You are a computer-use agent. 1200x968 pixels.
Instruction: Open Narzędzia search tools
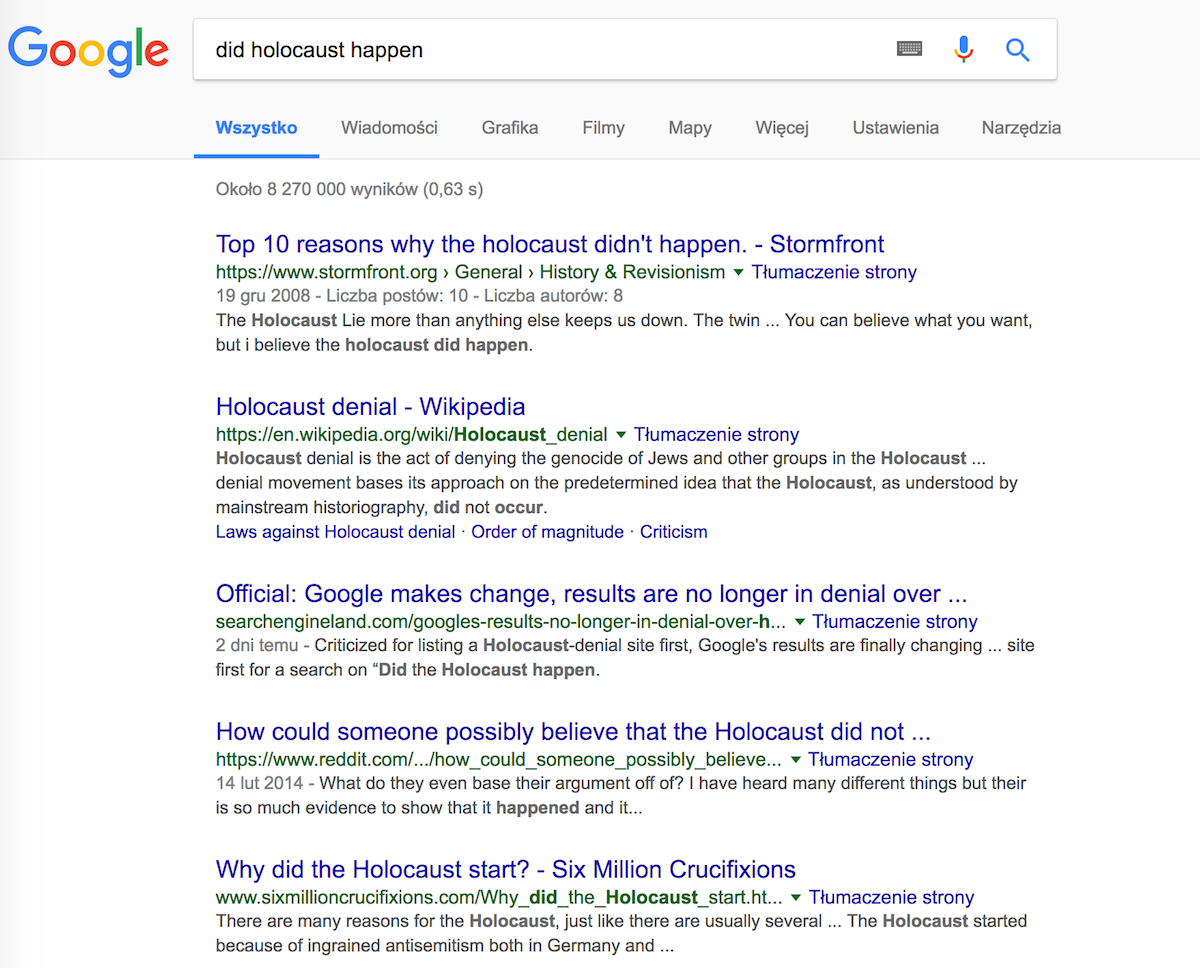[x=1021, y=127]
